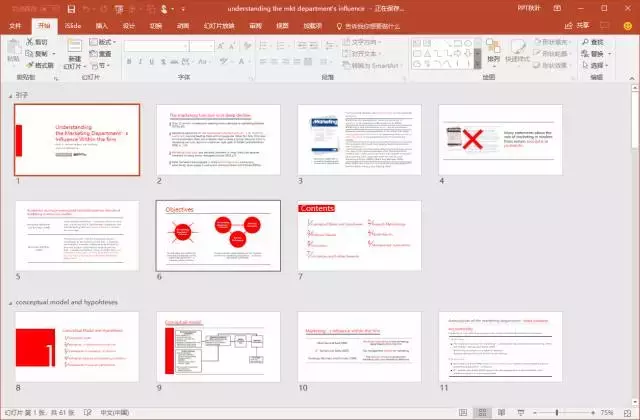Open the Shape Fill (形状填充) dropdown

coord(551,42)
